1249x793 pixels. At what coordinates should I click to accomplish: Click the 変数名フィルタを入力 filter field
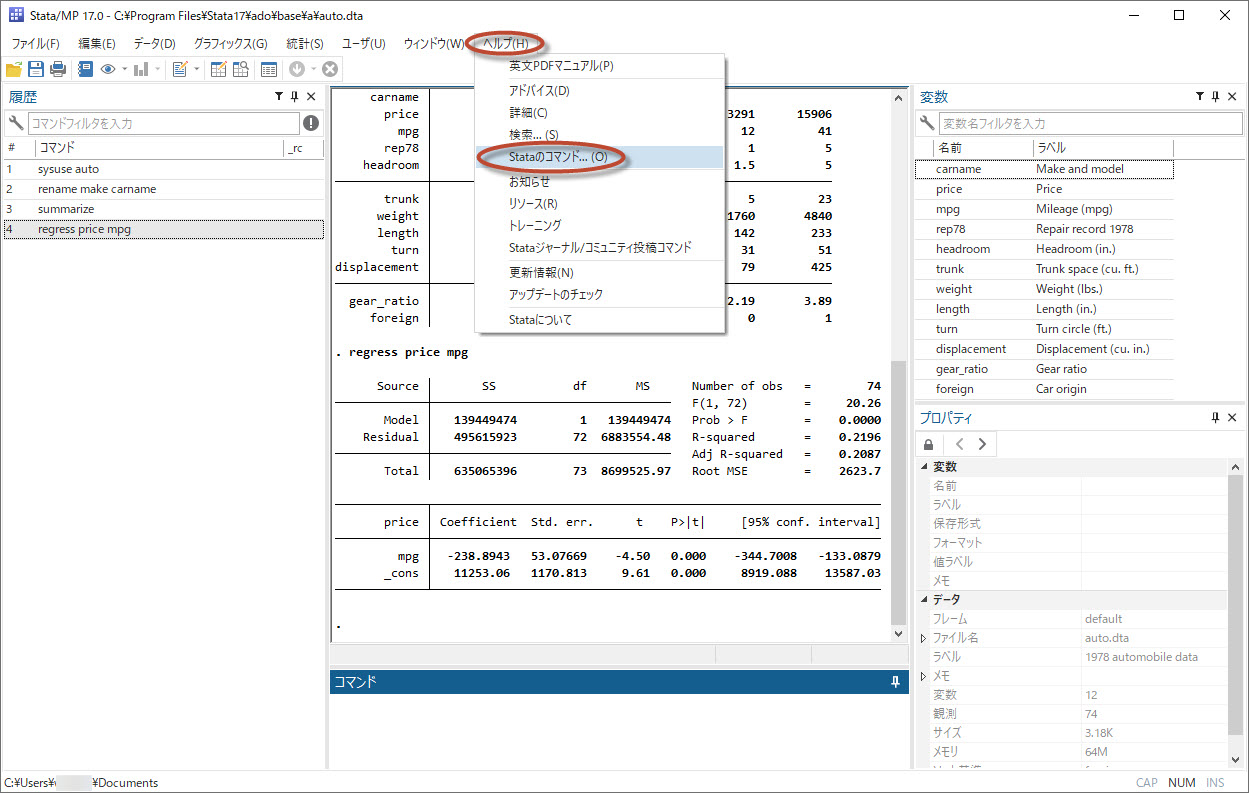[1091, 123]
